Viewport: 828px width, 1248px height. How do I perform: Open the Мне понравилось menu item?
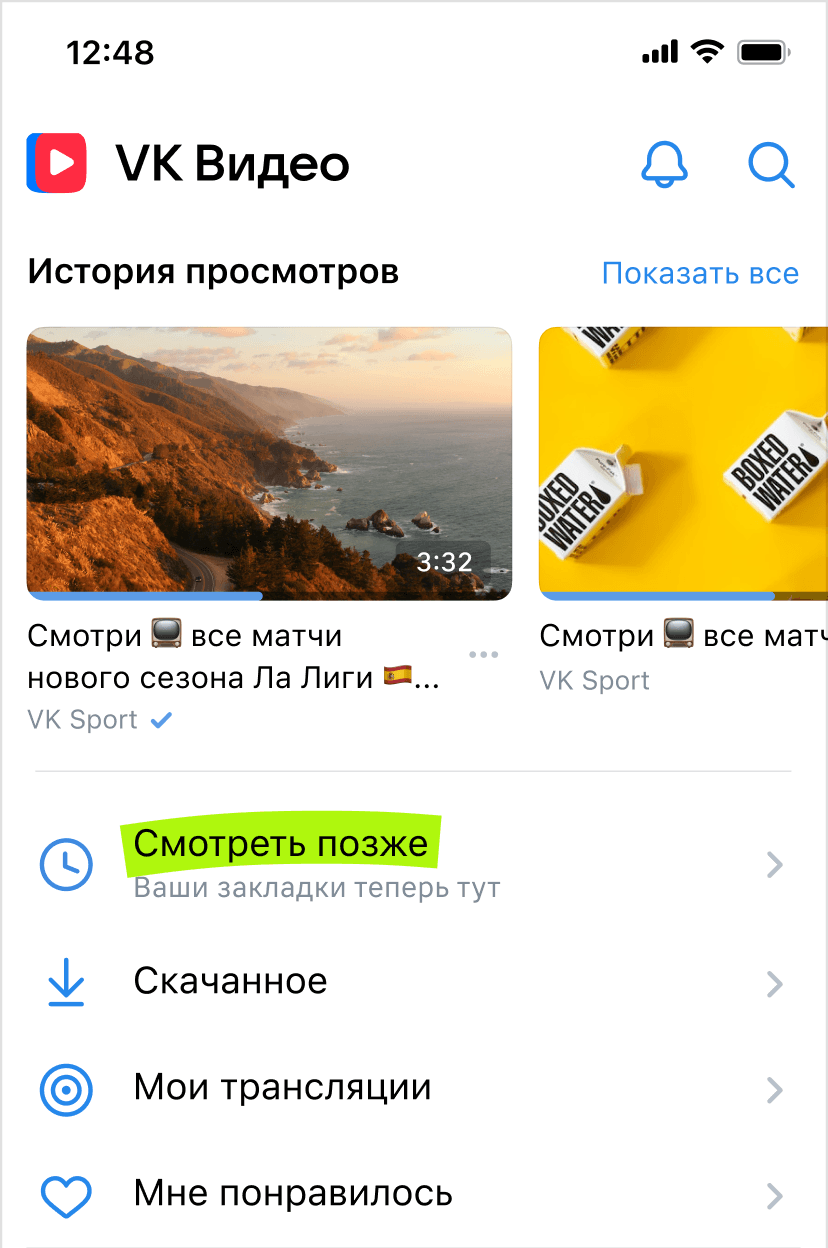click(414, 1195)
